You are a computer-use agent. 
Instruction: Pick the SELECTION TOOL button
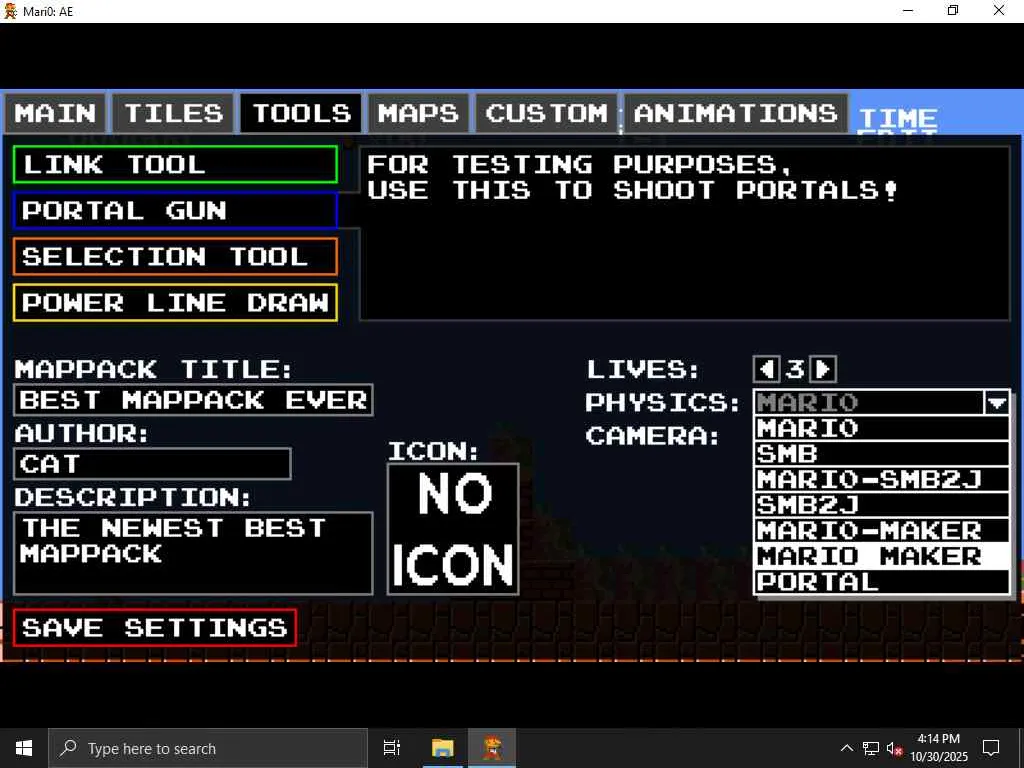175,257
